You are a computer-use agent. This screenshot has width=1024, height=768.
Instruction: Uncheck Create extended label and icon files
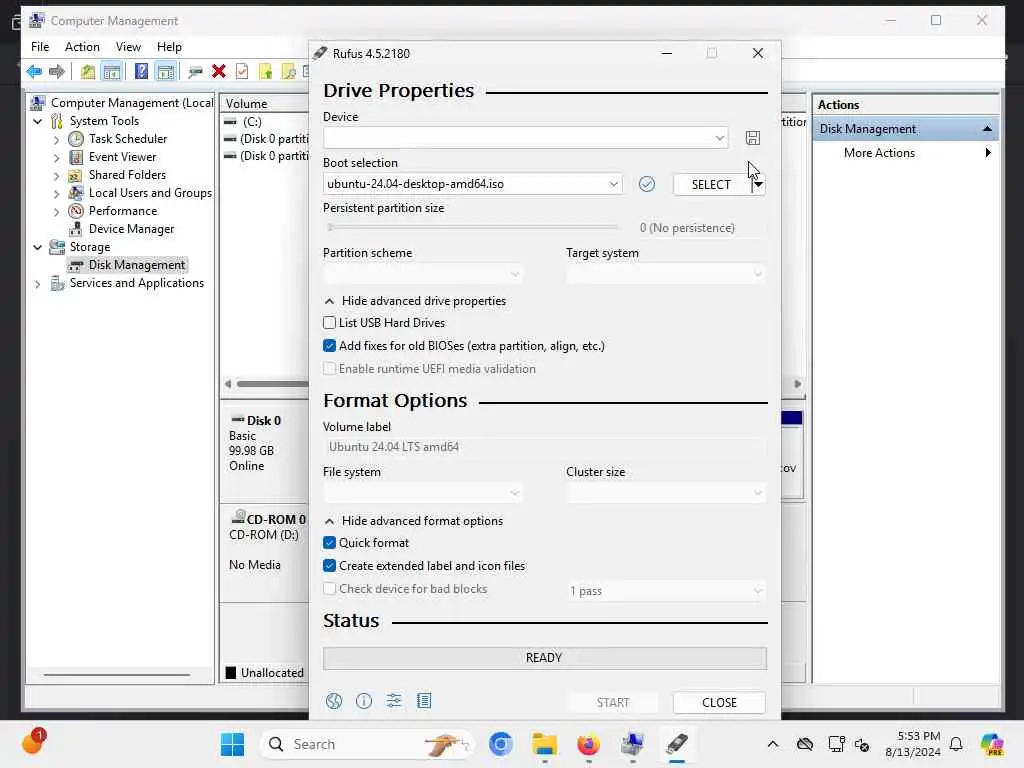330,566
